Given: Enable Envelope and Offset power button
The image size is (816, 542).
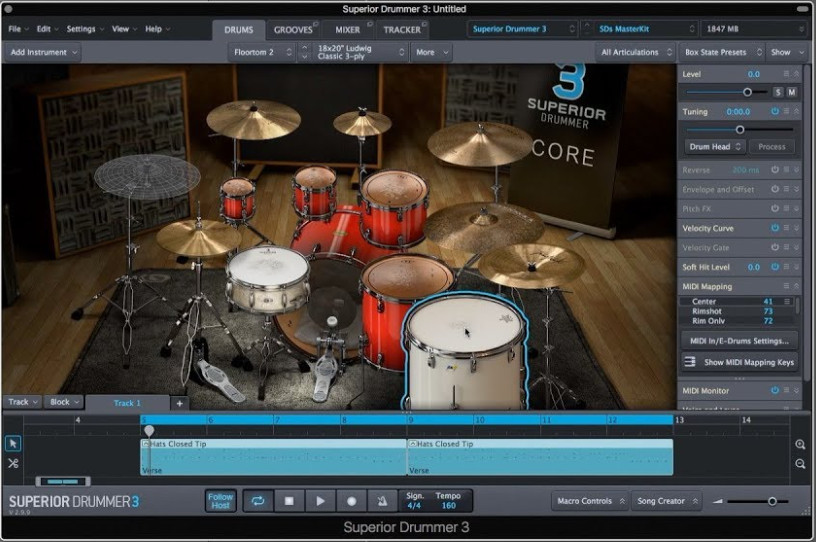Looking at the screenshot, I should point(775,189).
